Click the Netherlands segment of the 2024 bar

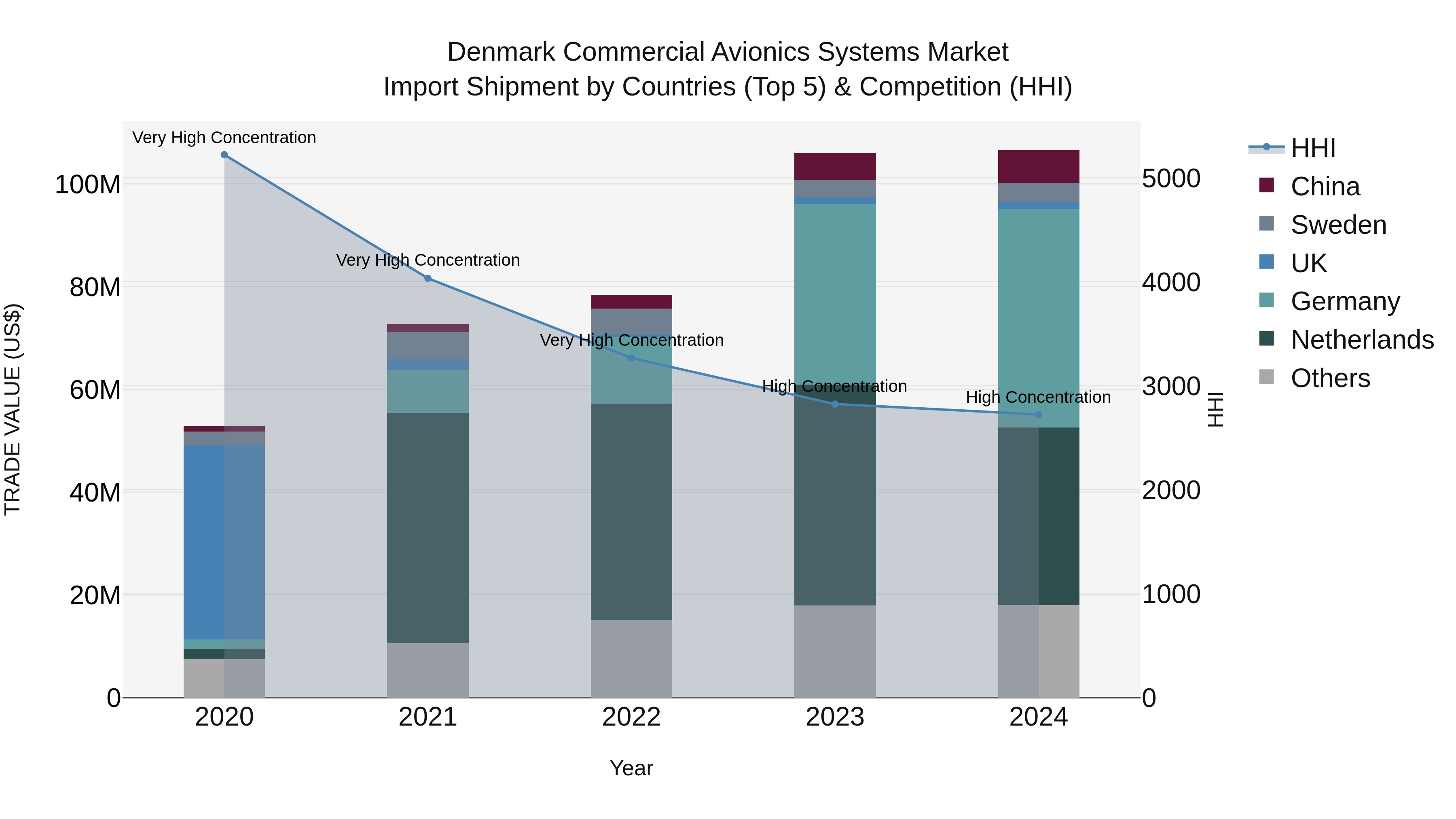[x=1038, y=516]
